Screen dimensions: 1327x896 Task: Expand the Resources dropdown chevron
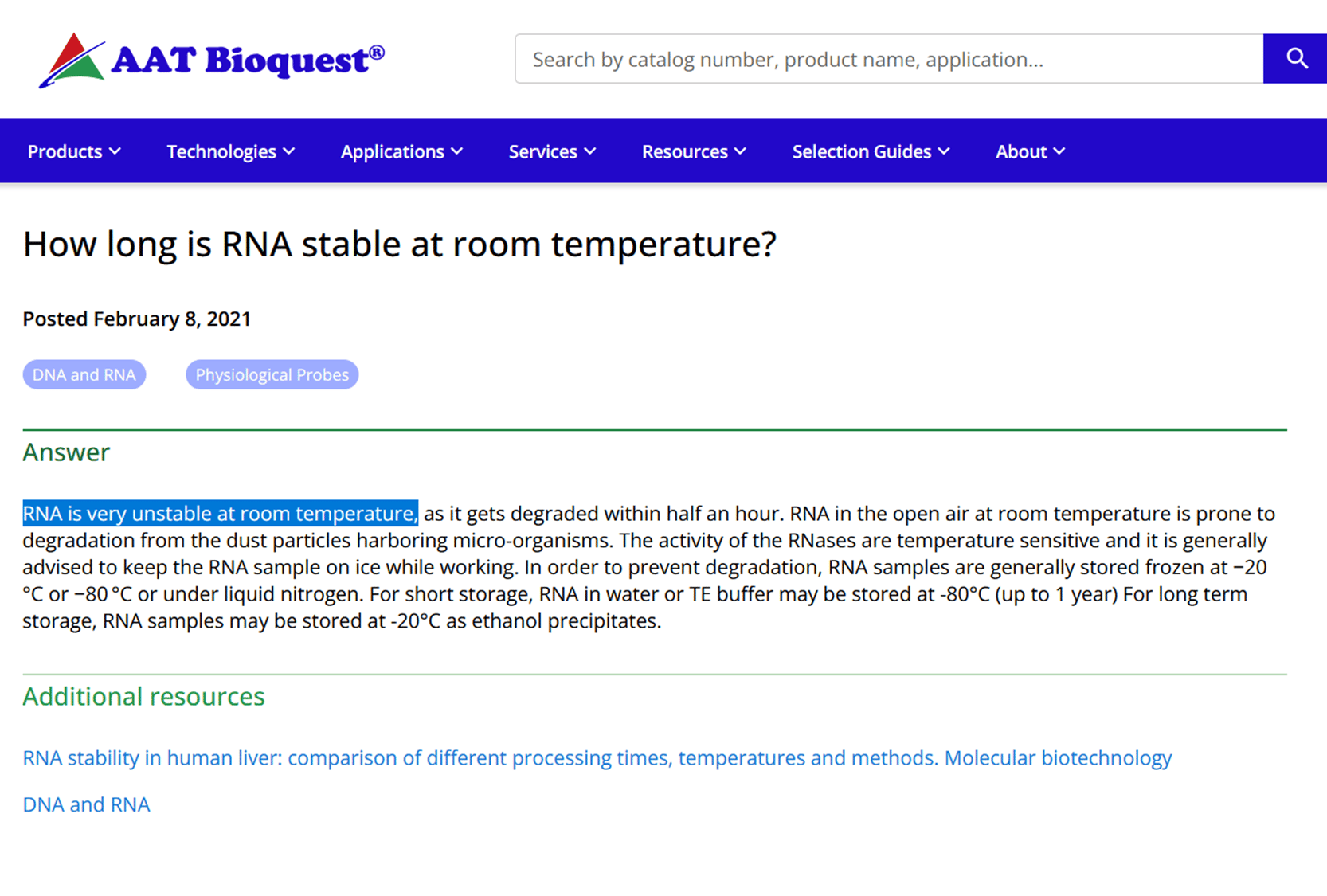(741, 151)
